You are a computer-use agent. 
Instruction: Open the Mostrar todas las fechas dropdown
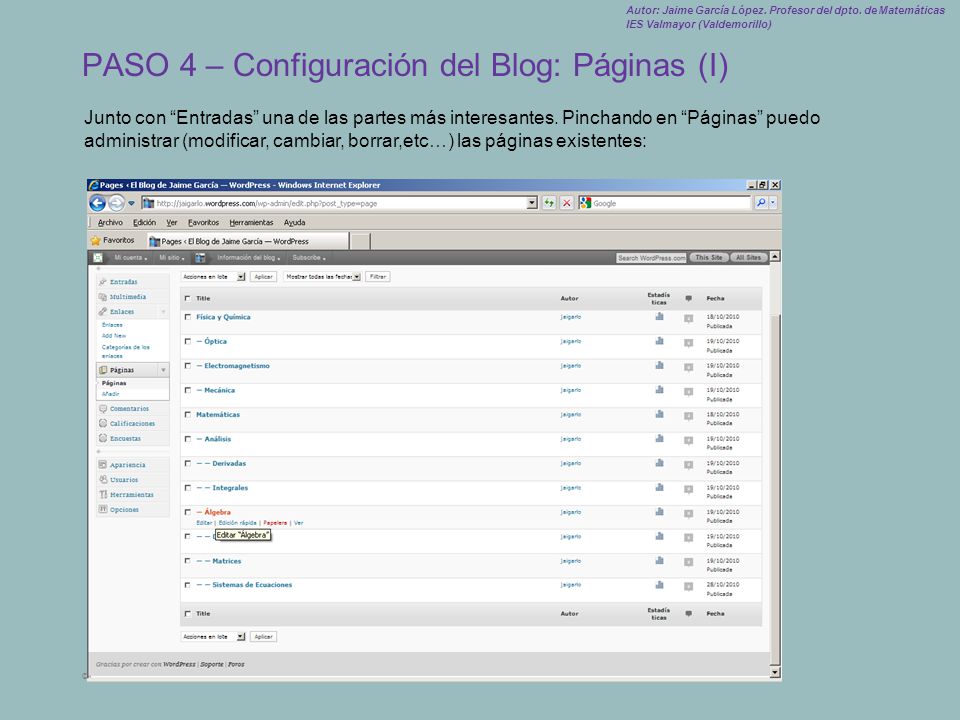[323, 277]
